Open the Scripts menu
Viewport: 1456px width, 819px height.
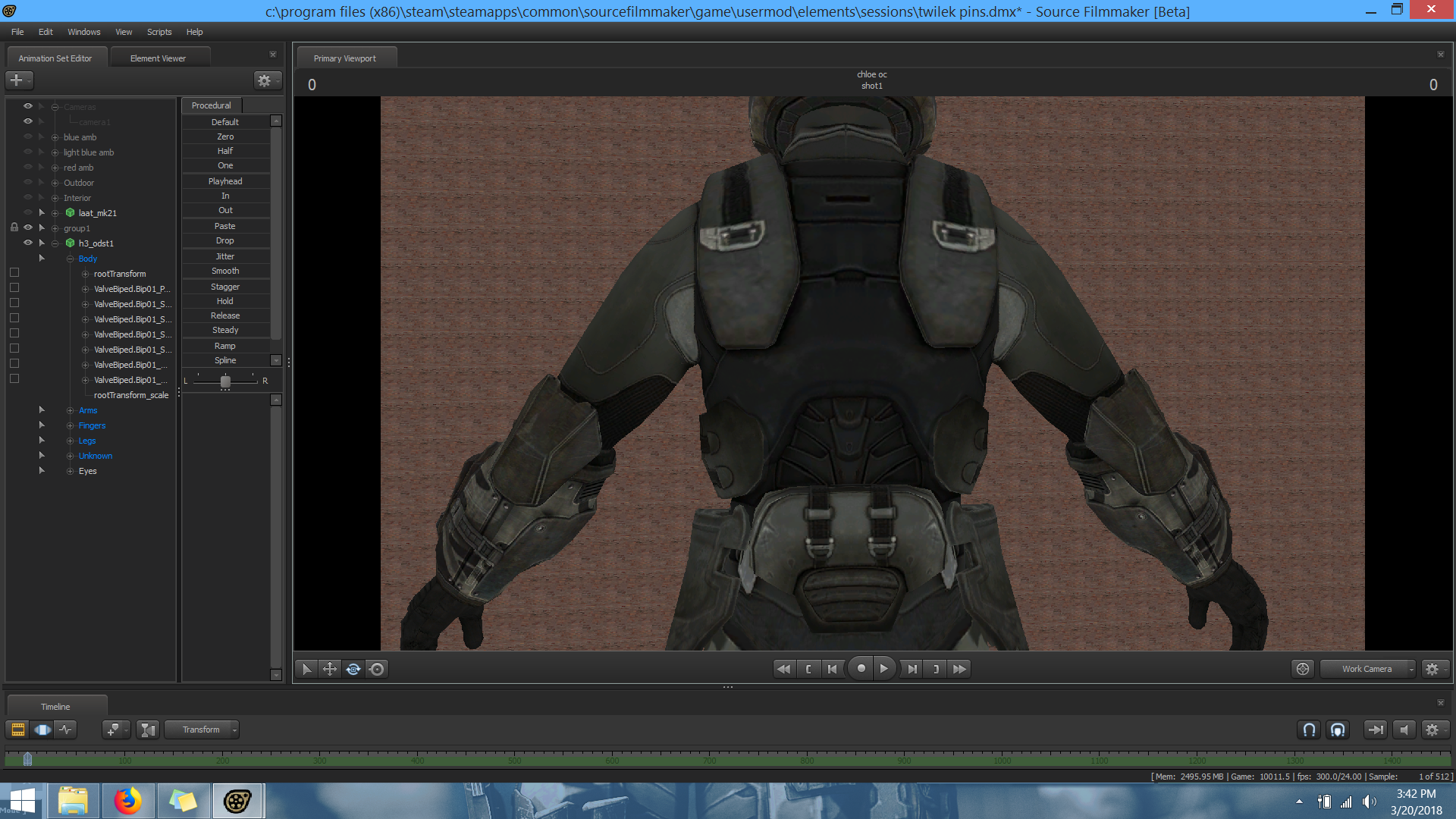point(158,32)
